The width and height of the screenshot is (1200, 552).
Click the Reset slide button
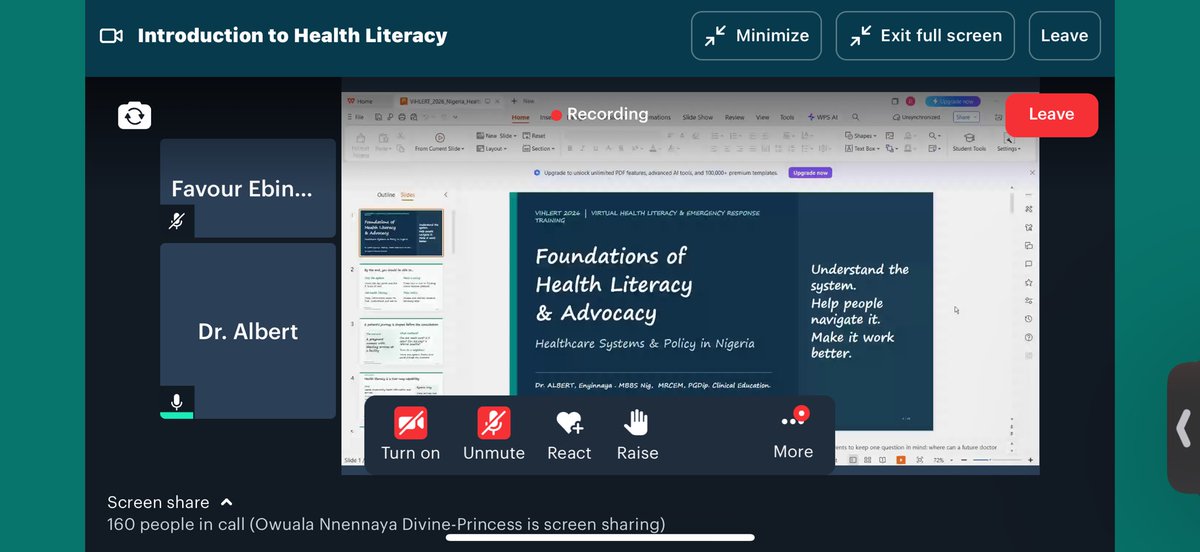533,135
